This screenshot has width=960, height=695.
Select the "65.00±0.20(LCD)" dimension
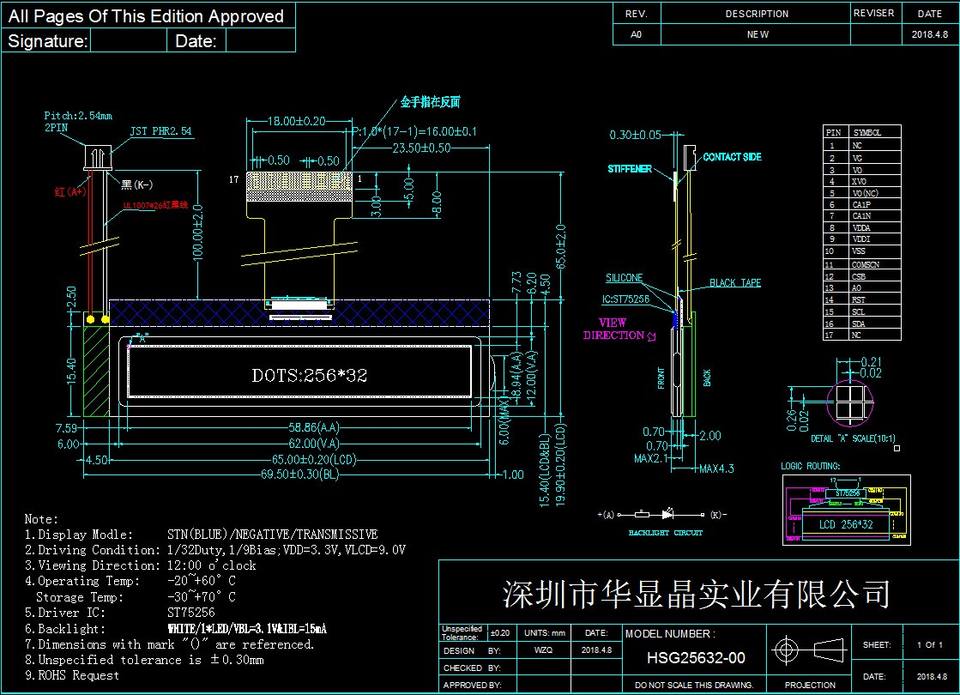314,459
